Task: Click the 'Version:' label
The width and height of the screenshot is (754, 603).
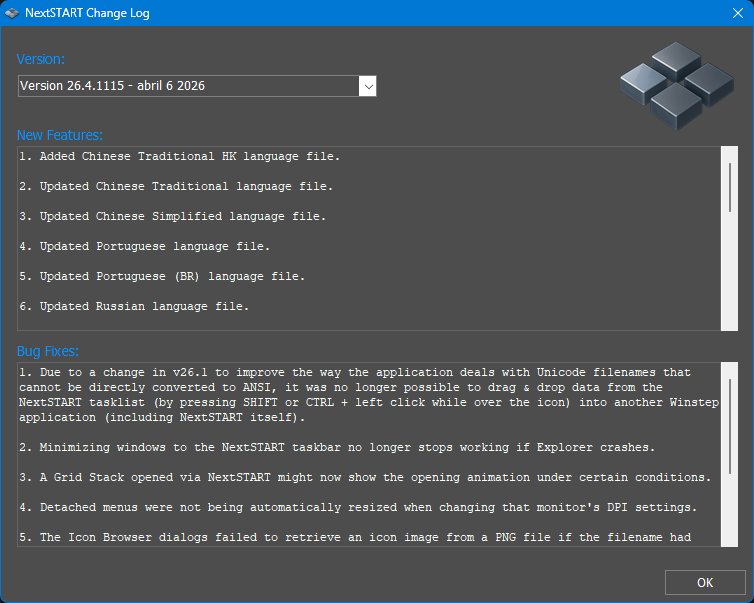Action: point(40,59)
